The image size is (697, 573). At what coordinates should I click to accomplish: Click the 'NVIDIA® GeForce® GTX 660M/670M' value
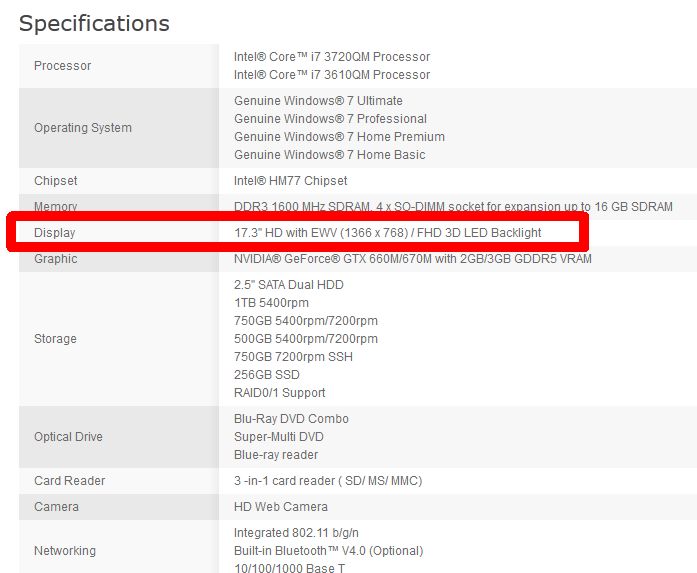tap(413, 259)
